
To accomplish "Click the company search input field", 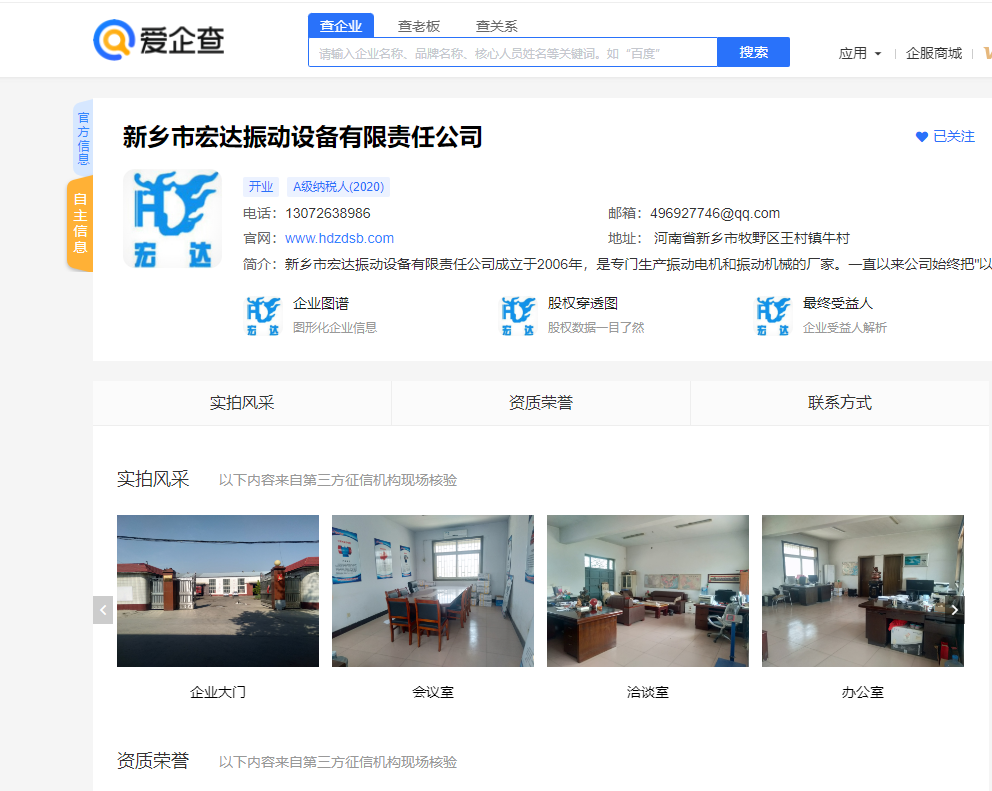I will pyautogui.click(x=512, y=53).
